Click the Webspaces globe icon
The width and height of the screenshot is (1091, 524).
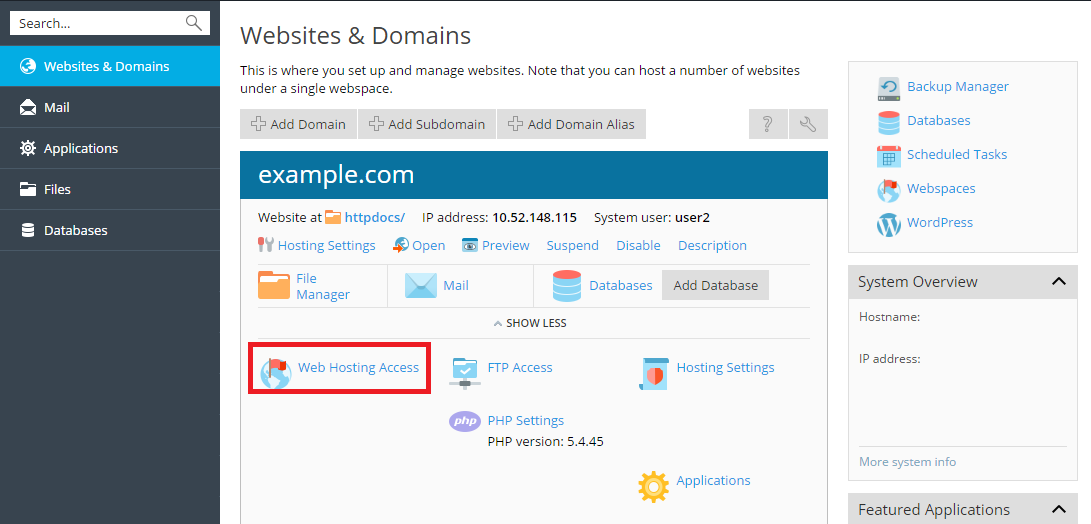click(x=889, y=191)
